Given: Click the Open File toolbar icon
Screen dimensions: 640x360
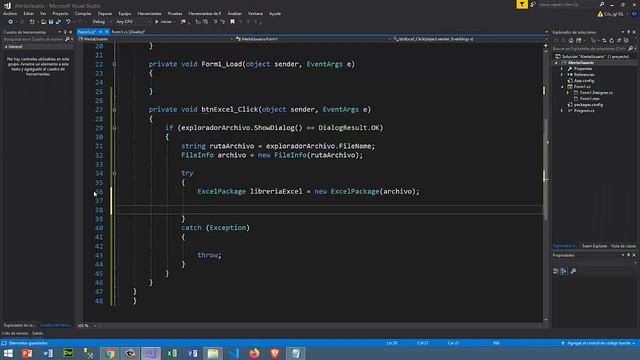Looking at the screenshot, I should [43, 22].
